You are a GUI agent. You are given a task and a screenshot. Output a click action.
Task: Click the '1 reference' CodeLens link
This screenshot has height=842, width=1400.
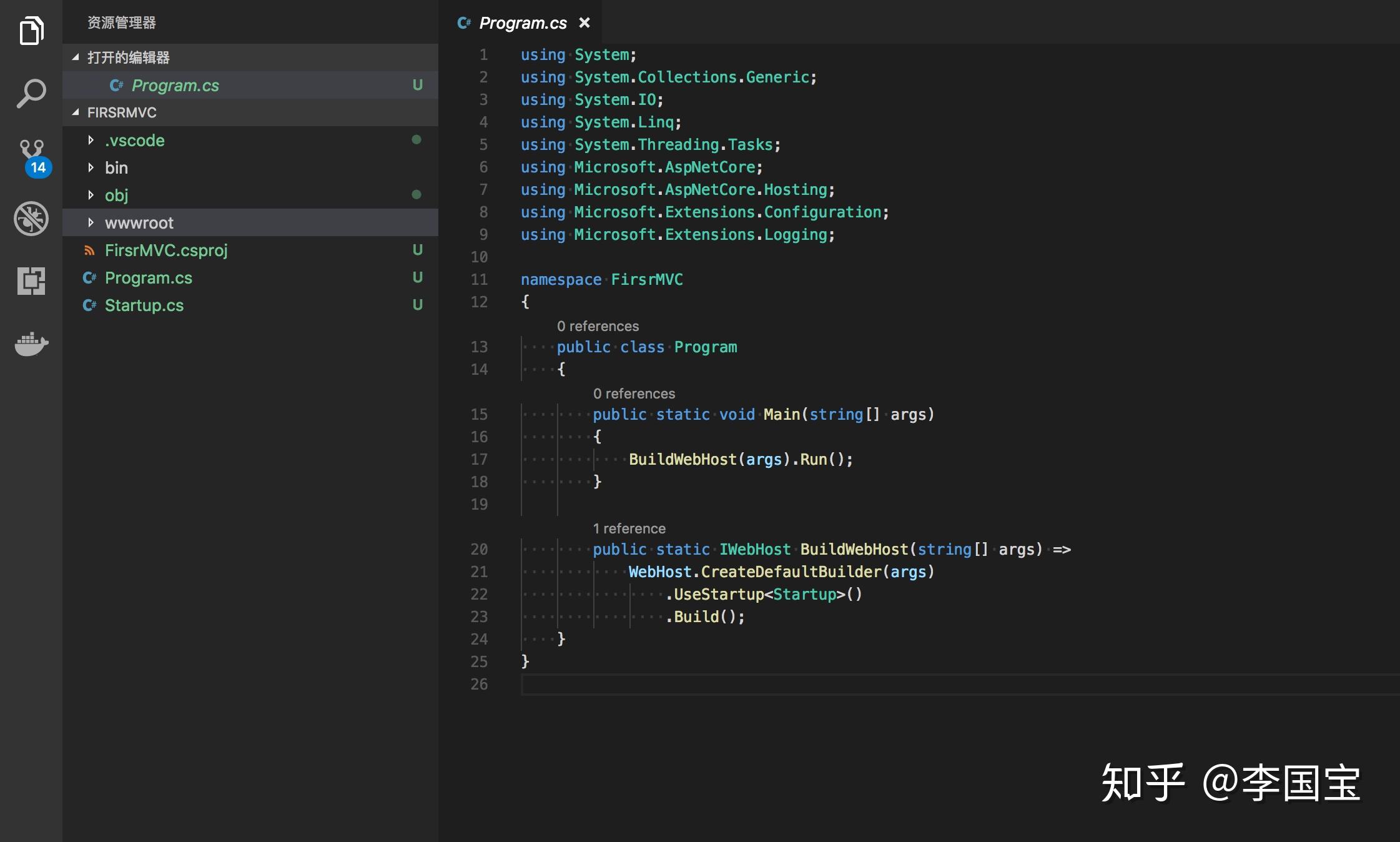[x=629, y=528]
